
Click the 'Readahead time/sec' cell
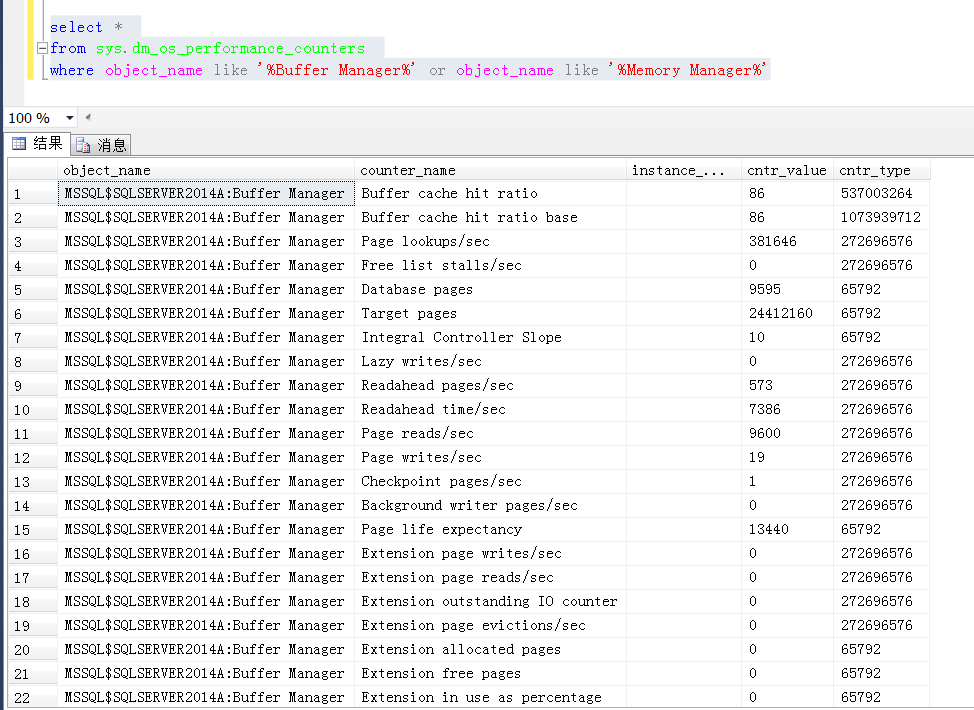[x=491, y=410]
